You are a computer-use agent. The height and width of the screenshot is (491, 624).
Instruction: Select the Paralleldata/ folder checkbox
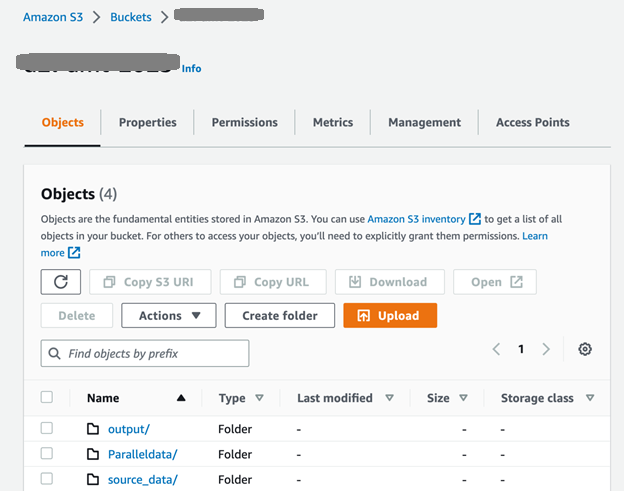[x=47, y=453]
